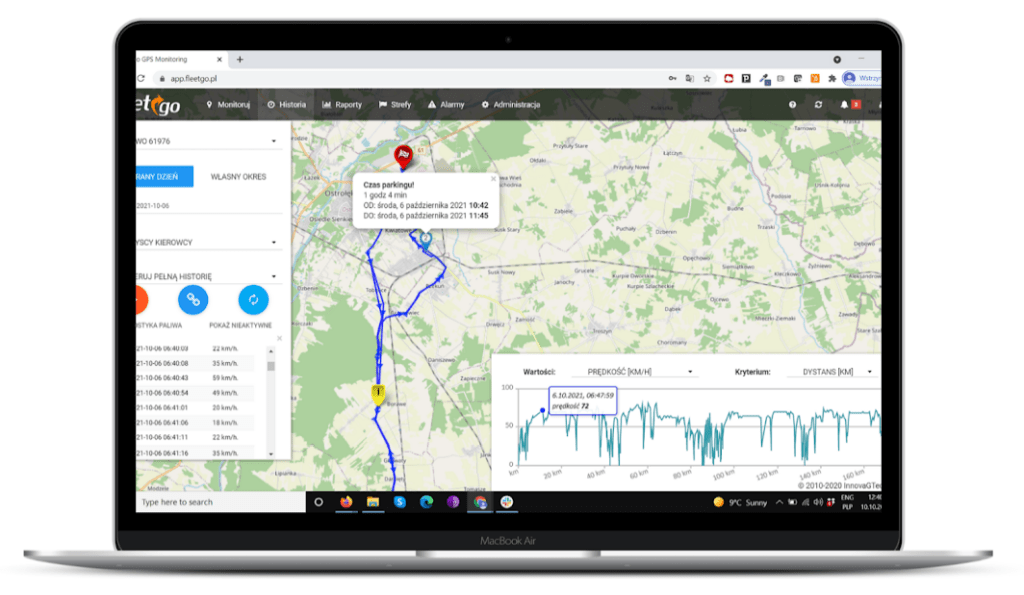Select the 06:41:06 18 km/h row
Viewport: 1024px width, 595px height.
pos(195,423)
